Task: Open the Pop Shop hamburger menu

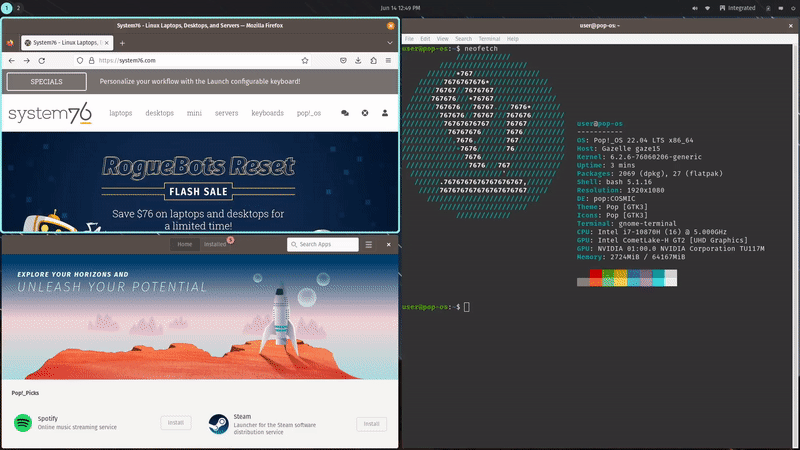Action: click(369, 245)
